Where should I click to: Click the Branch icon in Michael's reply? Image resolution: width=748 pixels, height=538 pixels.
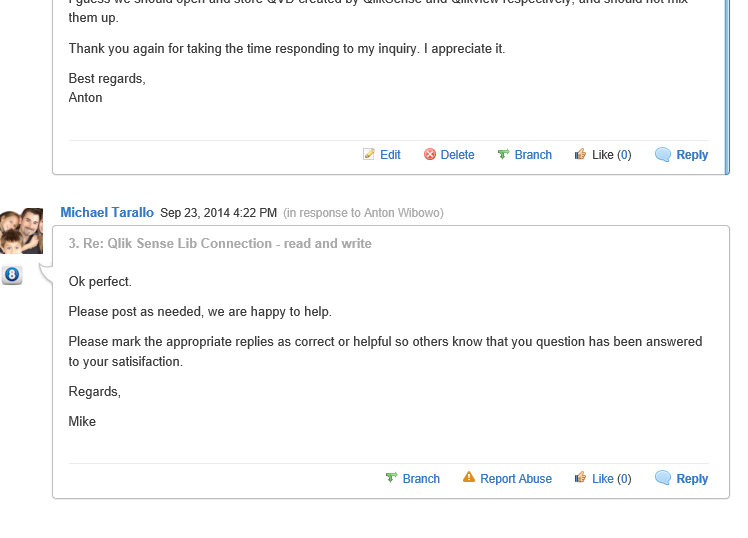point(392,479)
